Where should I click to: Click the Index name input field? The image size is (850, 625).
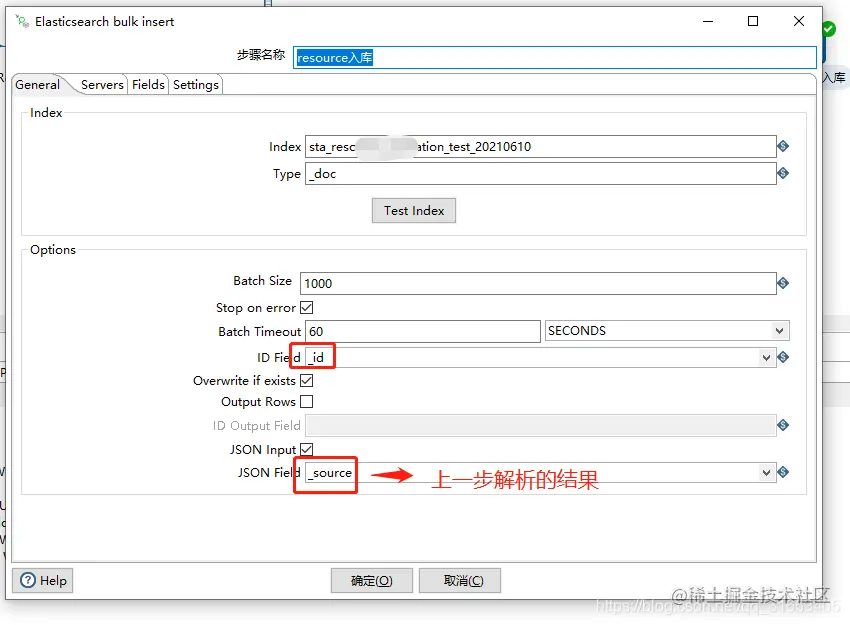(540, 146)
